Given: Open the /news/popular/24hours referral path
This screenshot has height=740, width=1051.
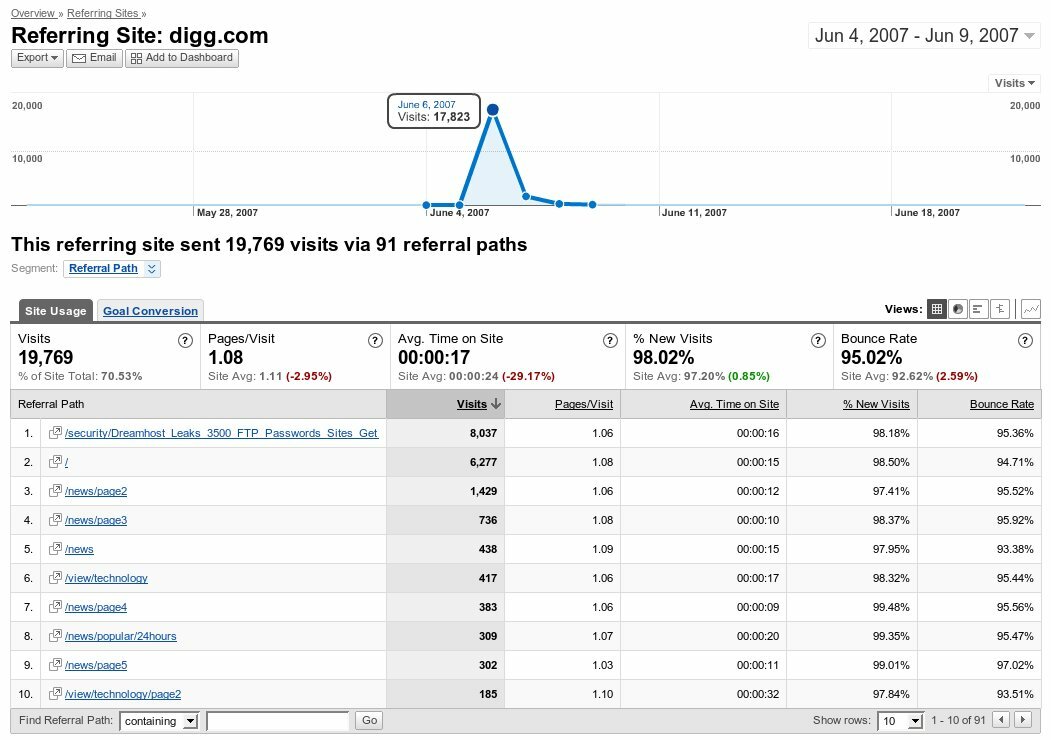Looking at the screenshot, I should click(x=121, y=636).
